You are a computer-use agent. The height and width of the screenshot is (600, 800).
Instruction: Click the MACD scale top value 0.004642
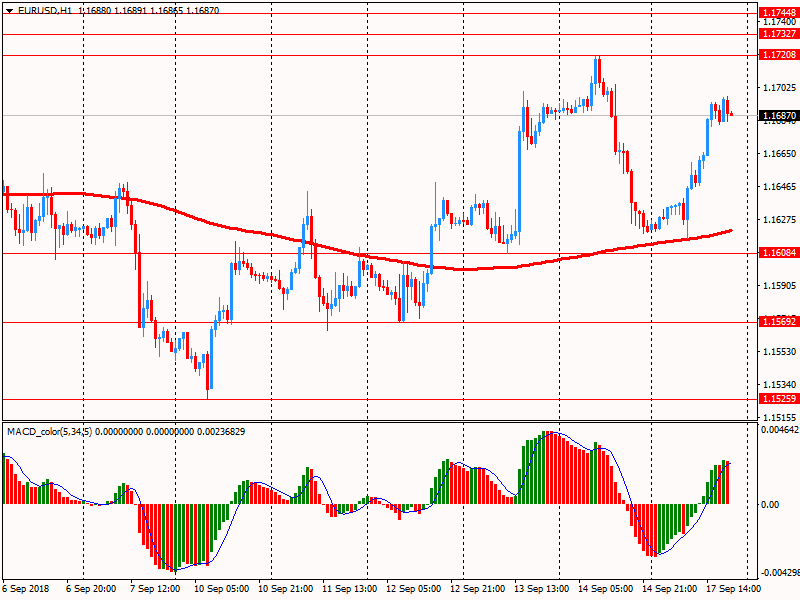click(780, 430)
